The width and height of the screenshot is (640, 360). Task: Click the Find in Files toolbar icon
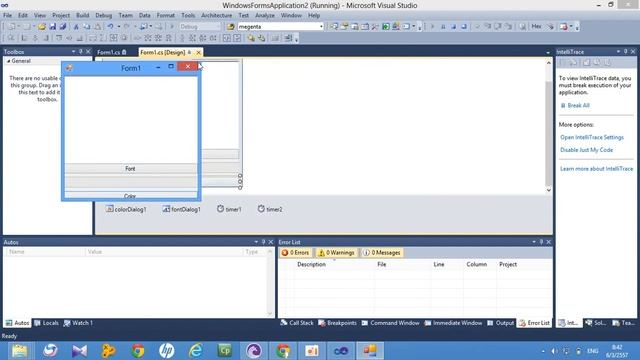click(231, 27)
